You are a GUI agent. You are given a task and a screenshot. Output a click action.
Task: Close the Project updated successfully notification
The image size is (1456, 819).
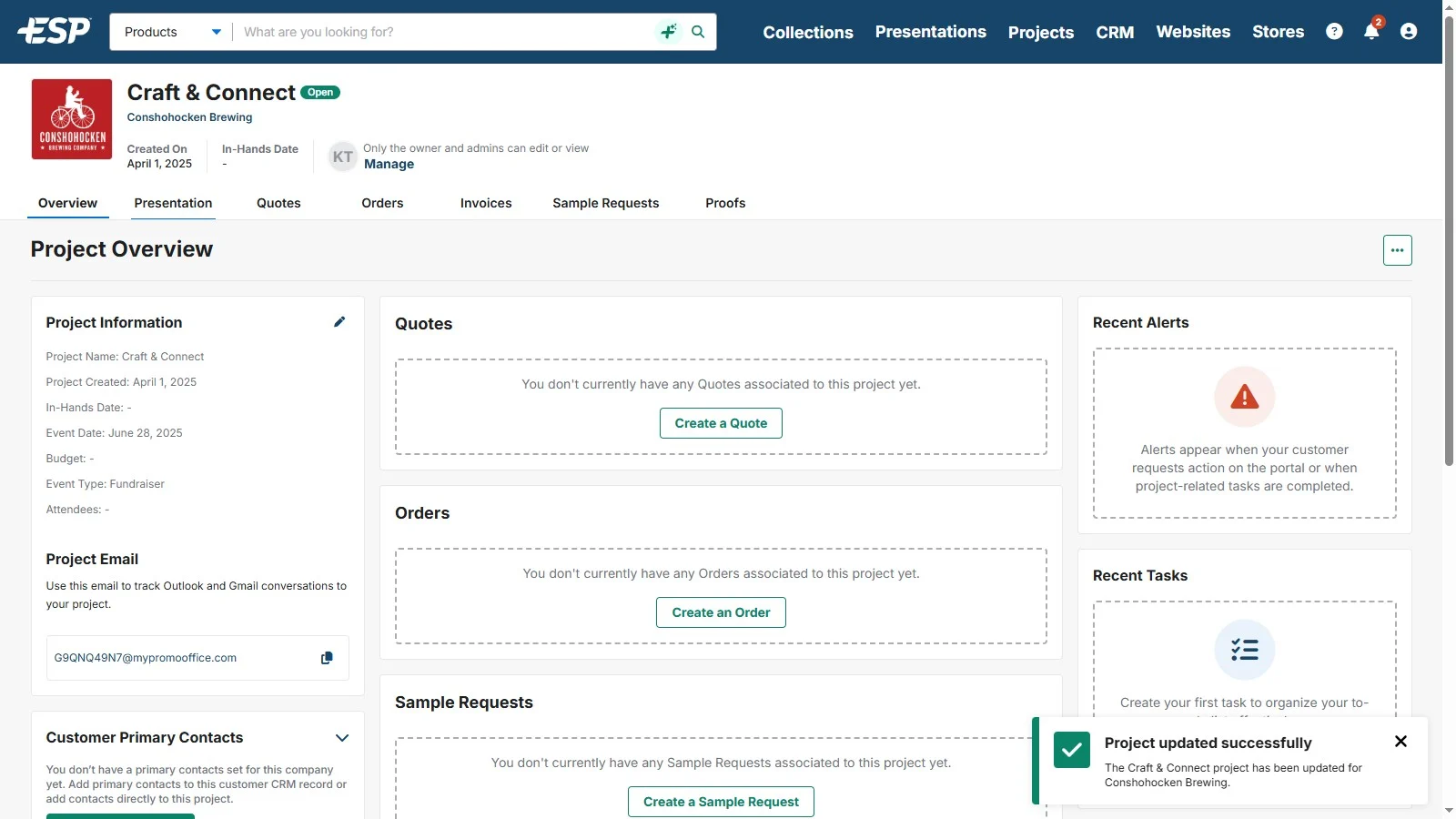[1400, 742]
